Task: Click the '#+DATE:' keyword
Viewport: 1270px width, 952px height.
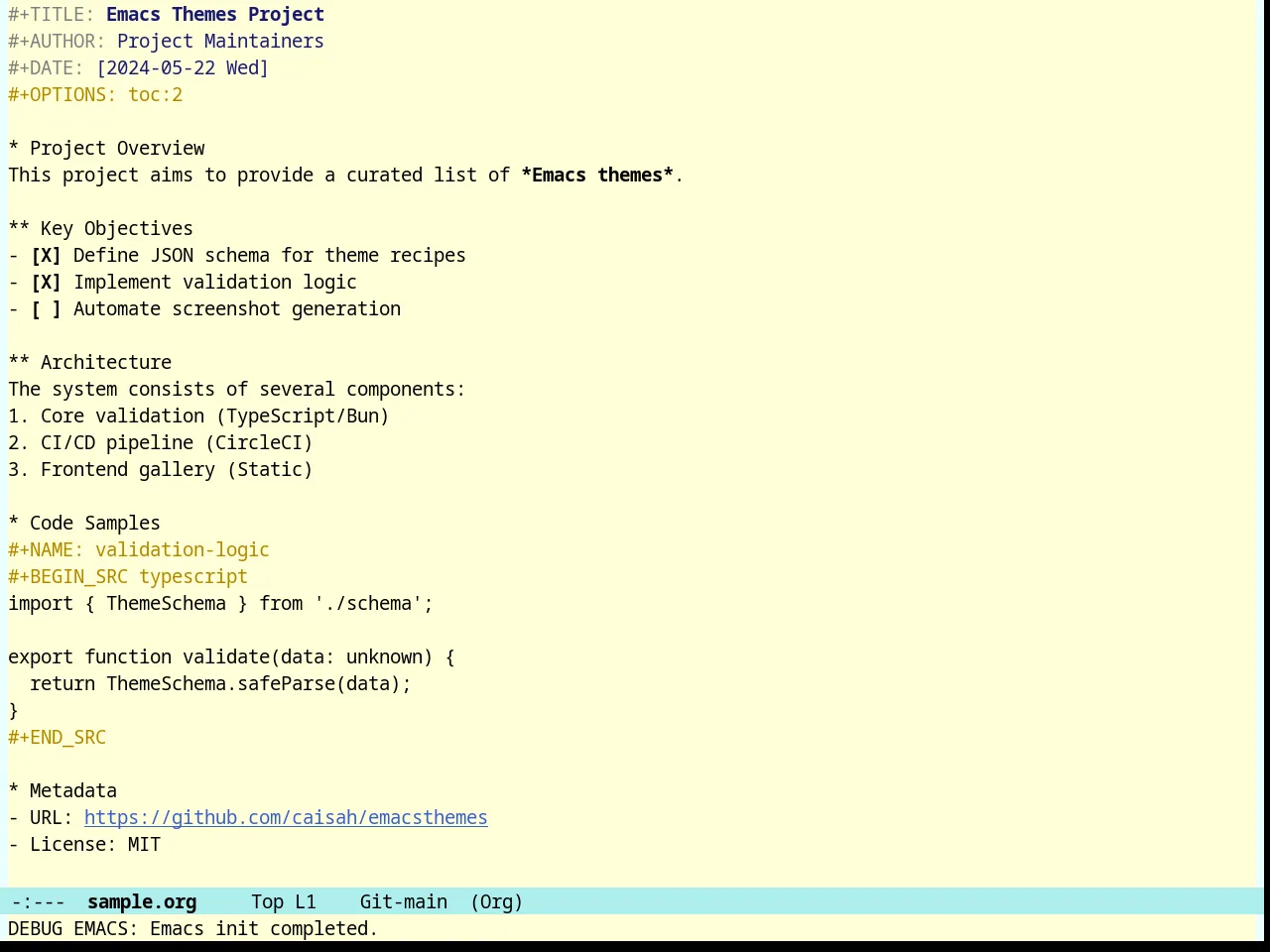Action: coord(46,68)
